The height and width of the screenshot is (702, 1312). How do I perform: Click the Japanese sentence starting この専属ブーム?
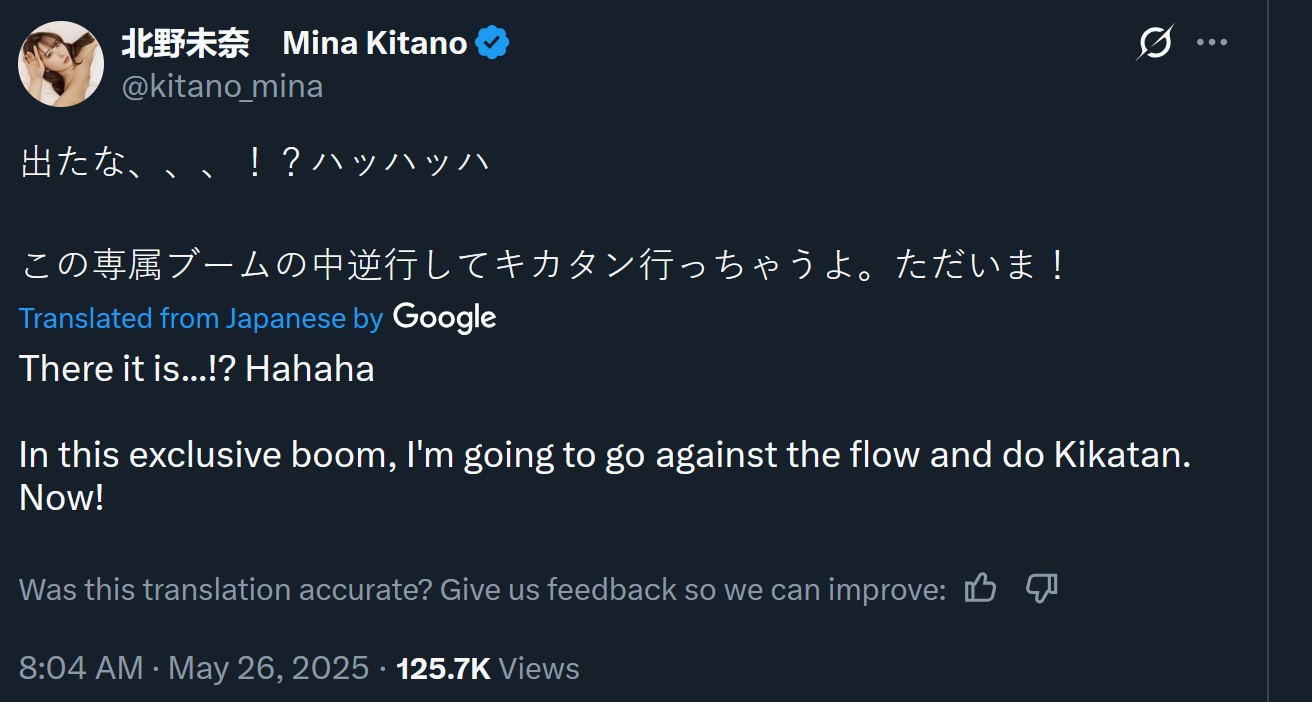pos(545,266)
